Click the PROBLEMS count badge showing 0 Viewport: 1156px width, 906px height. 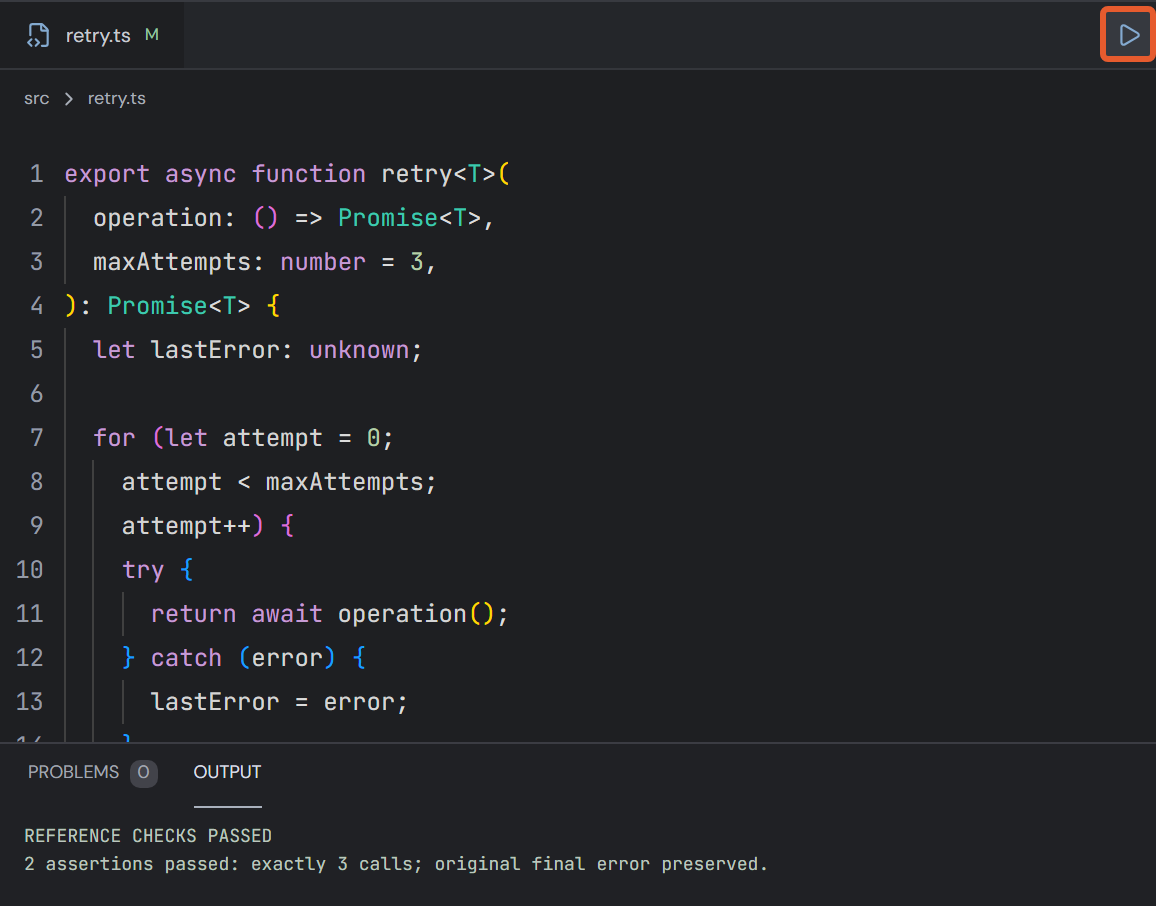click(144, 773)
